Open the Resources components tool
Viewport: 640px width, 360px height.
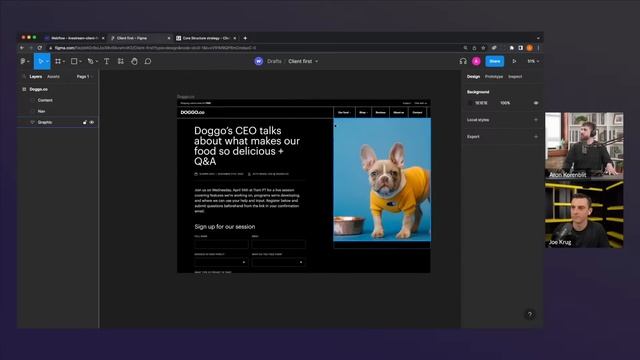120,61
